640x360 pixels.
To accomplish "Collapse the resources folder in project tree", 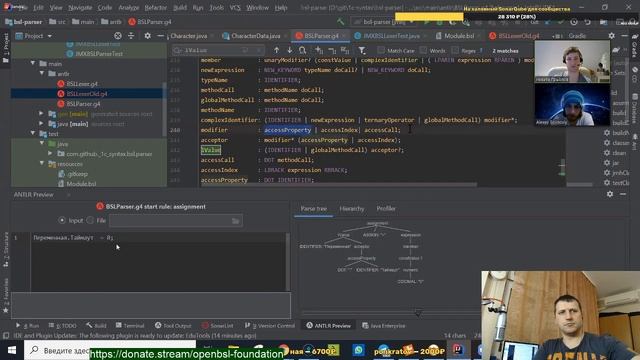I will pyautogui.click(x=42, y=163).
